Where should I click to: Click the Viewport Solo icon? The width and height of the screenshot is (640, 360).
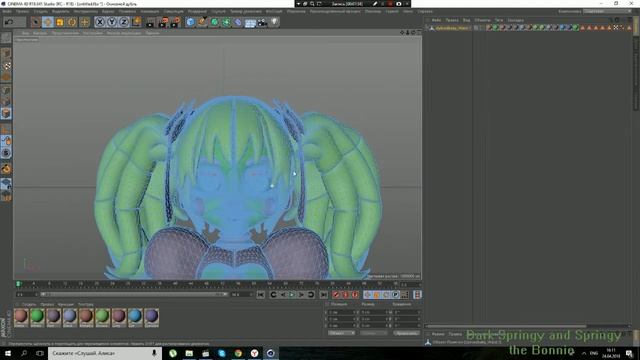pyautogui.click(x=6, y=153)
